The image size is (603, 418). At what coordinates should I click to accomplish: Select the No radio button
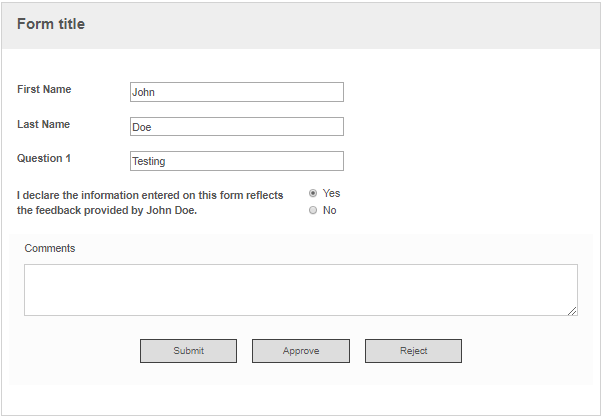pyautogui.click(x=313, y=210)
